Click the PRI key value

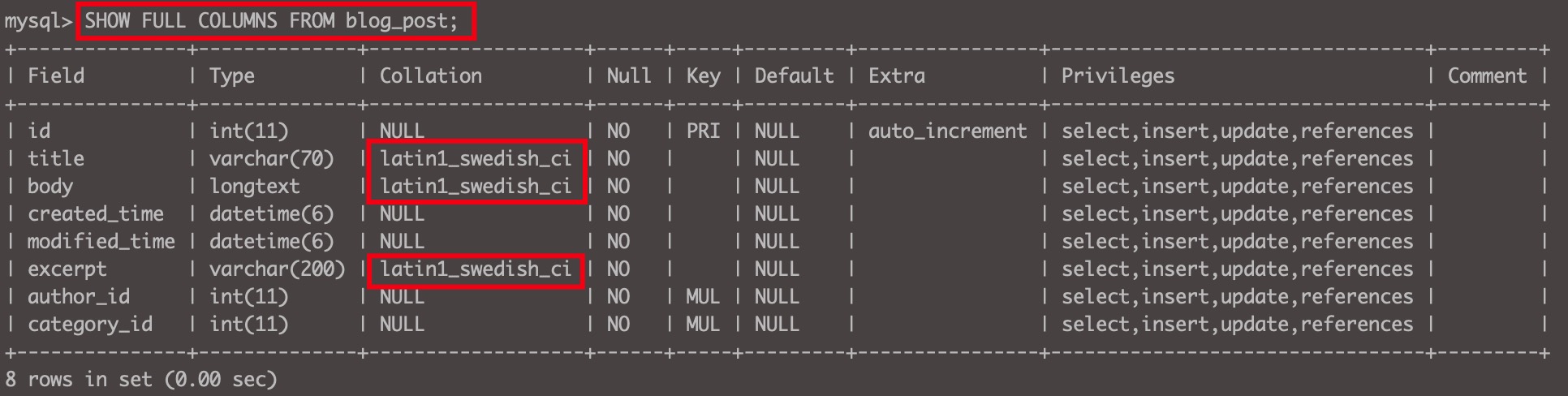[703, 131]
